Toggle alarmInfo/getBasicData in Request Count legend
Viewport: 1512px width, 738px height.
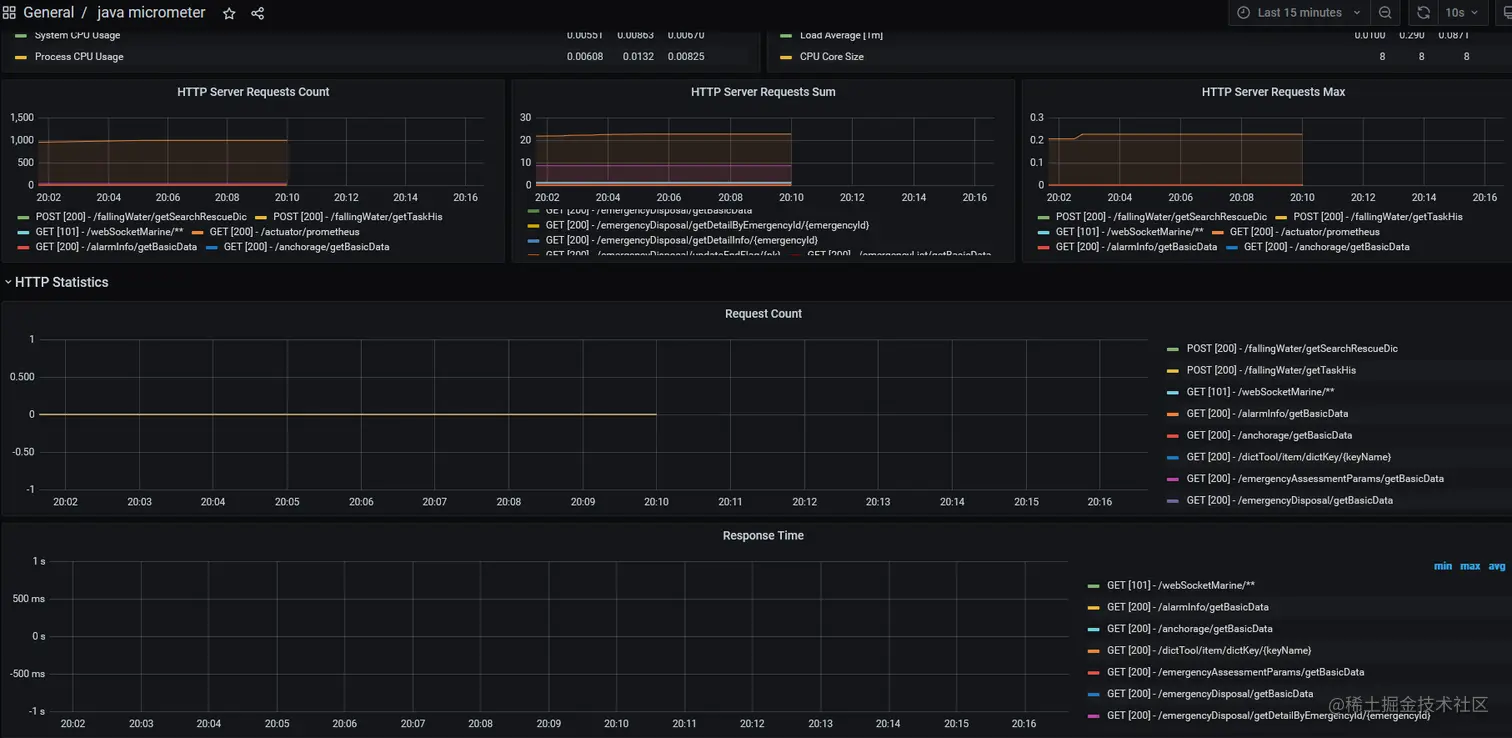click(1267, 414)
